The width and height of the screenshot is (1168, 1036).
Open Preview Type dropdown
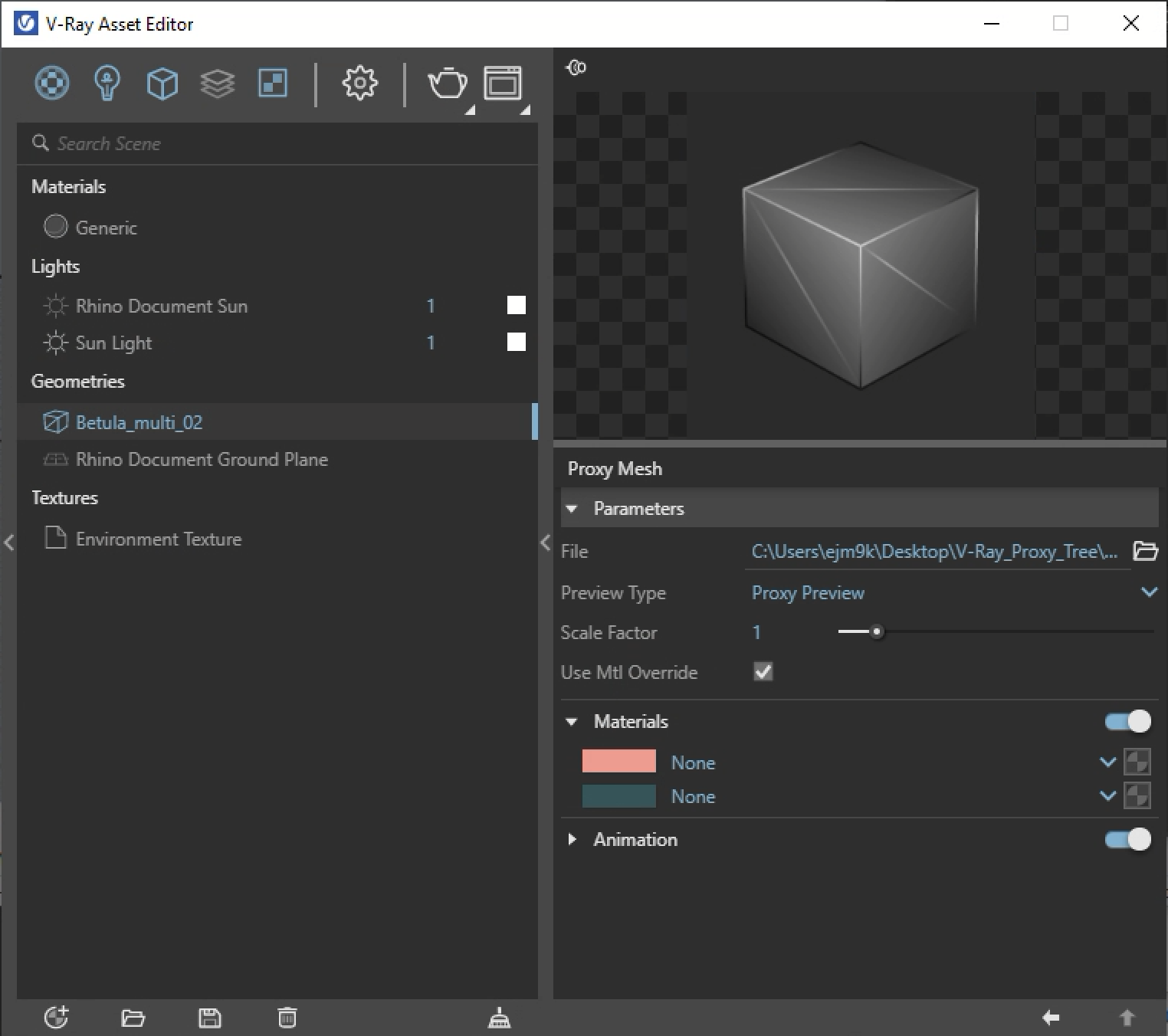(1149, 592)
